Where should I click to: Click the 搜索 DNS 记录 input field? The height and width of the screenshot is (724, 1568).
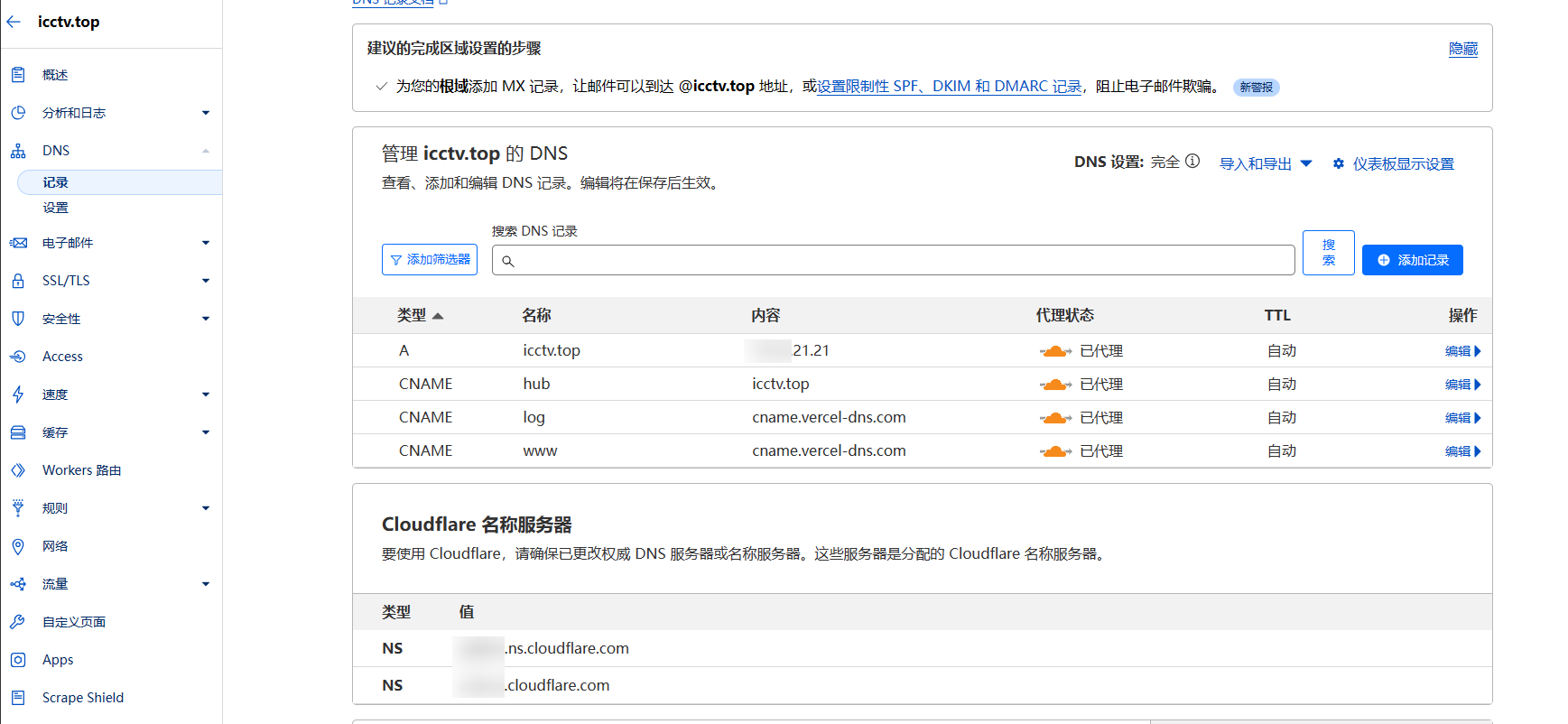pyautogui.click(x=894, y=260)
